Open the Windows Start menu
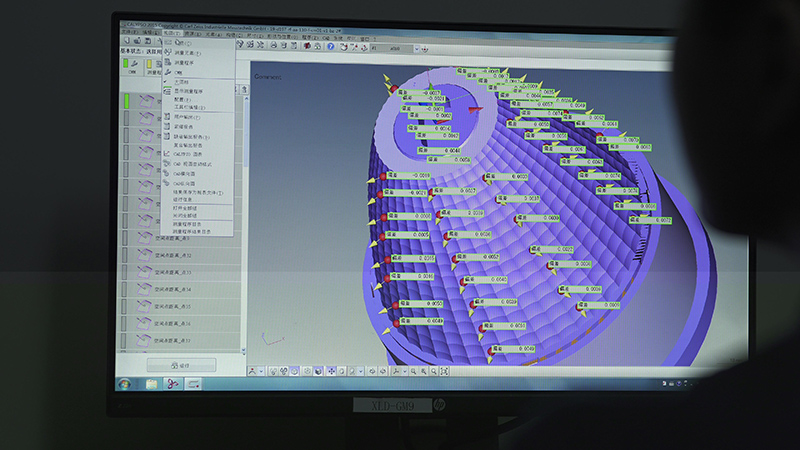This screenshot has height=450, width=800. pos(124,384)
